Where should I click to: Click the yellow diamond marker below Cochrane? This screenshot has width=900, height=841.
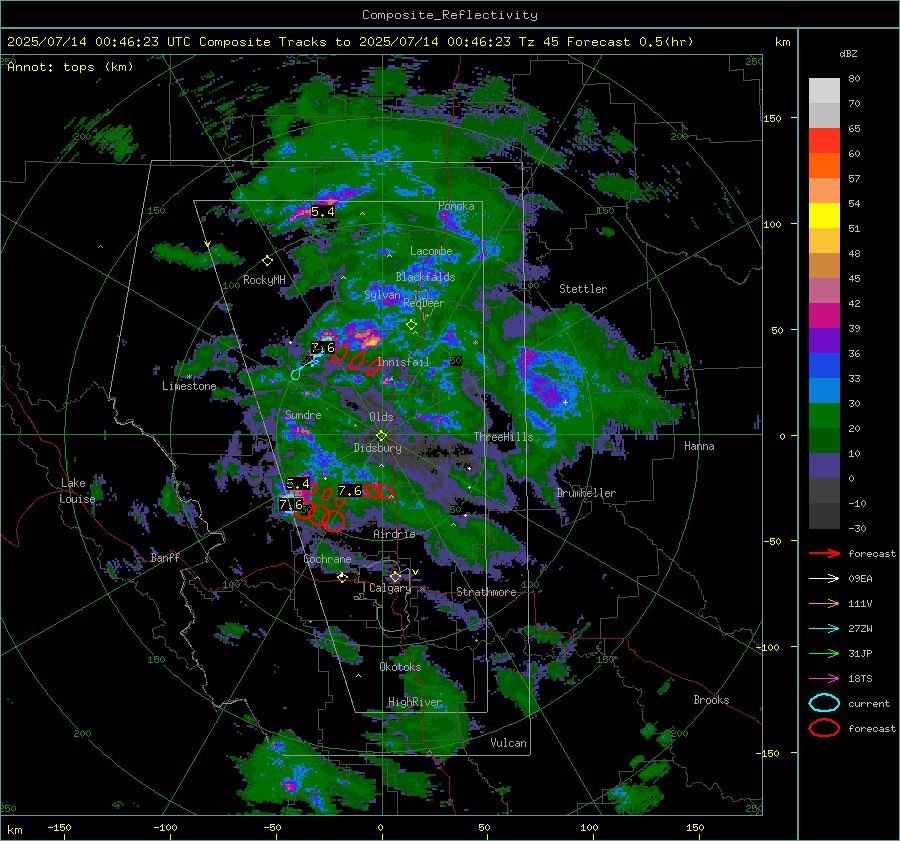tap(343, 578)
